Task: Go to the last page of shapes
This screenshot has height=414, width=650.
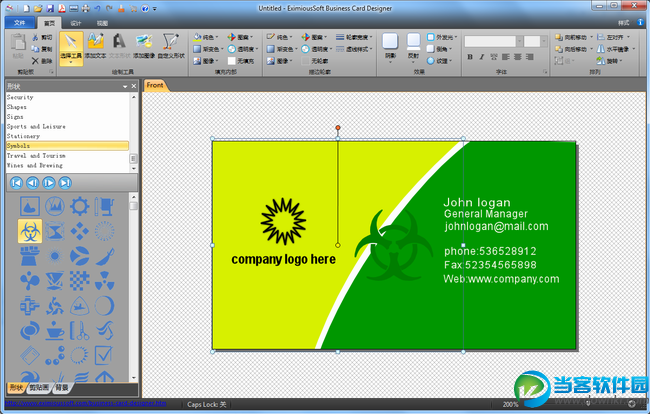Action: coord(65,183)
